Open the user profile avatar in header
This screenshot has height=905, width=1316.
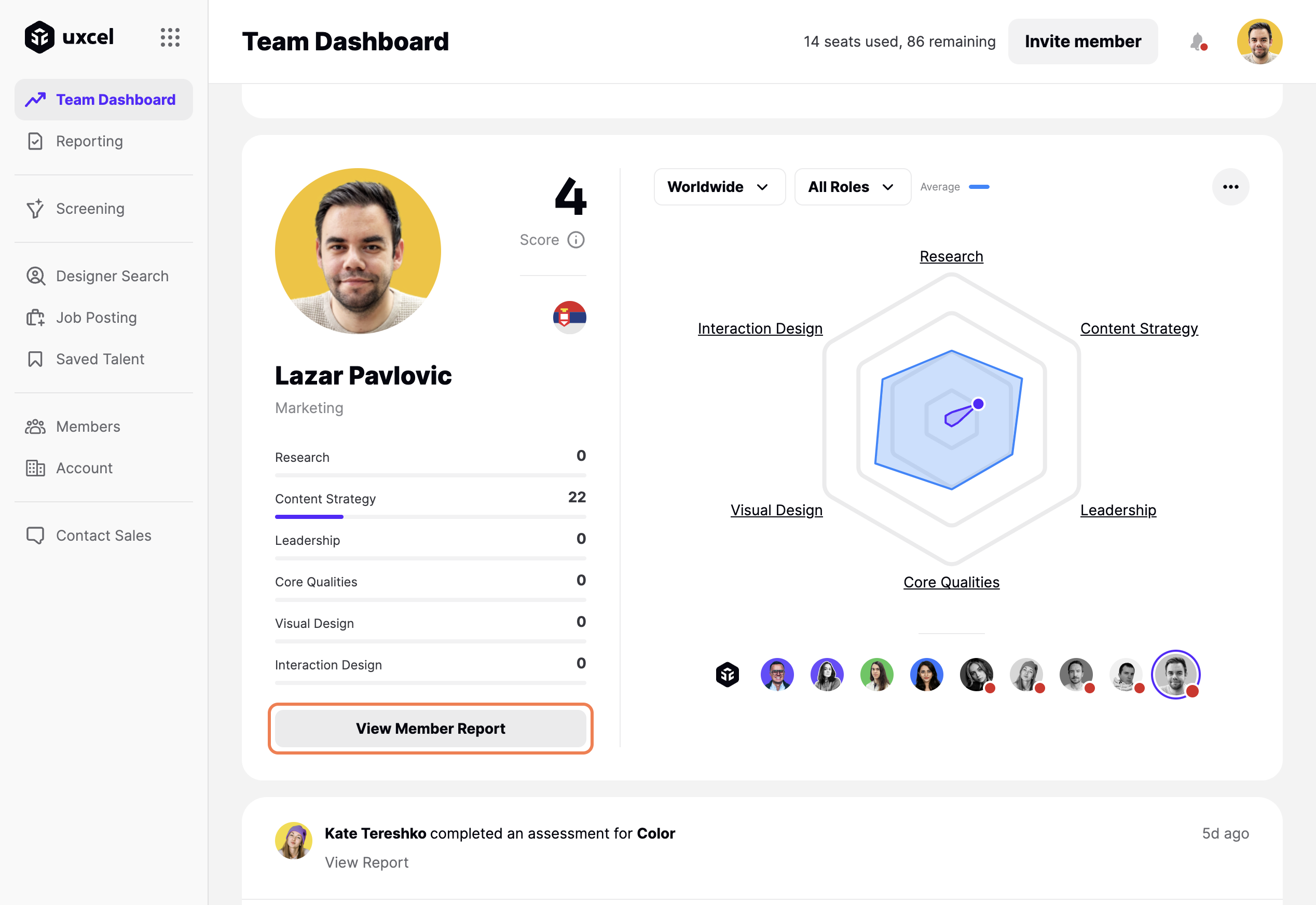pyautogui.click(x=1259, y=42)
